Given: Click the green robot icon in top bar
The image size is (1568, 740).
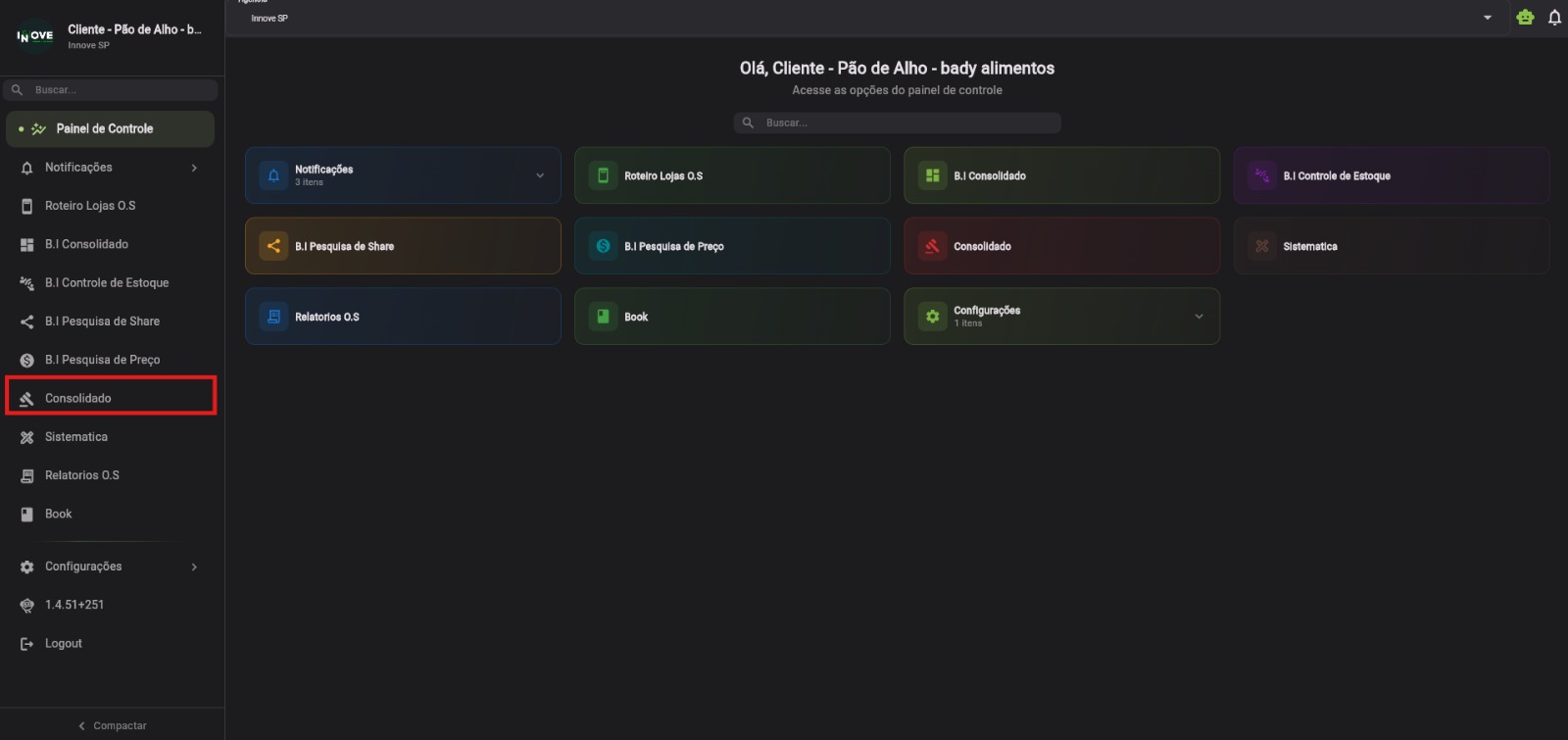Looking at the screenshot, I should click(x=1525, y=17).
